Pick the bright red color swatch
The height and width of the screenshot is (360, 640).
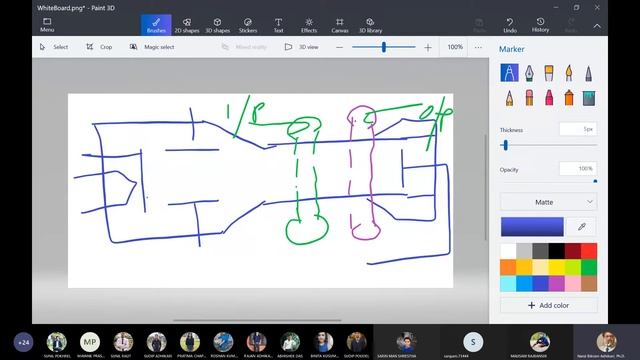tap(589, 251)
